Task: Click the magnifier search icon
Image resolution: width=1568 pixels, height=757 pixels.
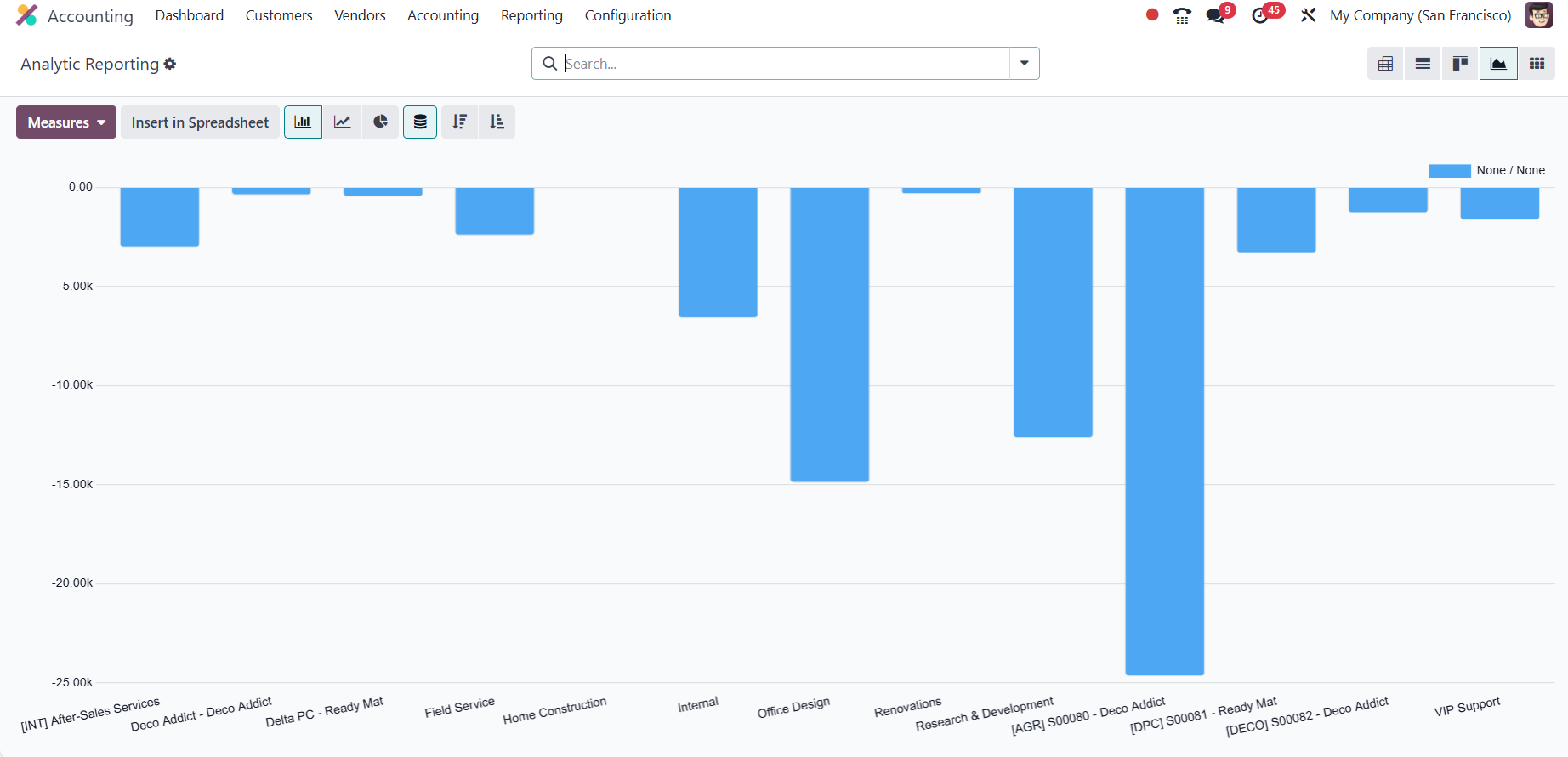Action: pos(550,64)
